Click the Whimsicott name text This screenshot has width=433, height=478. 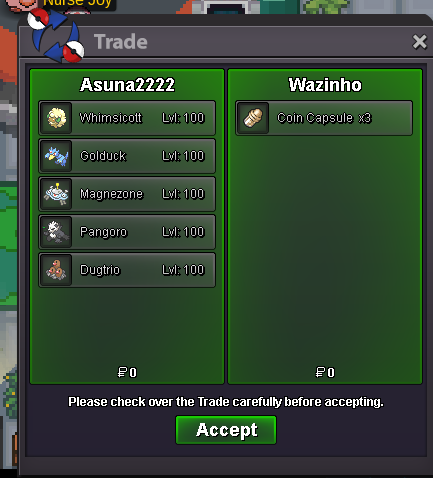(x=111, y=118)
